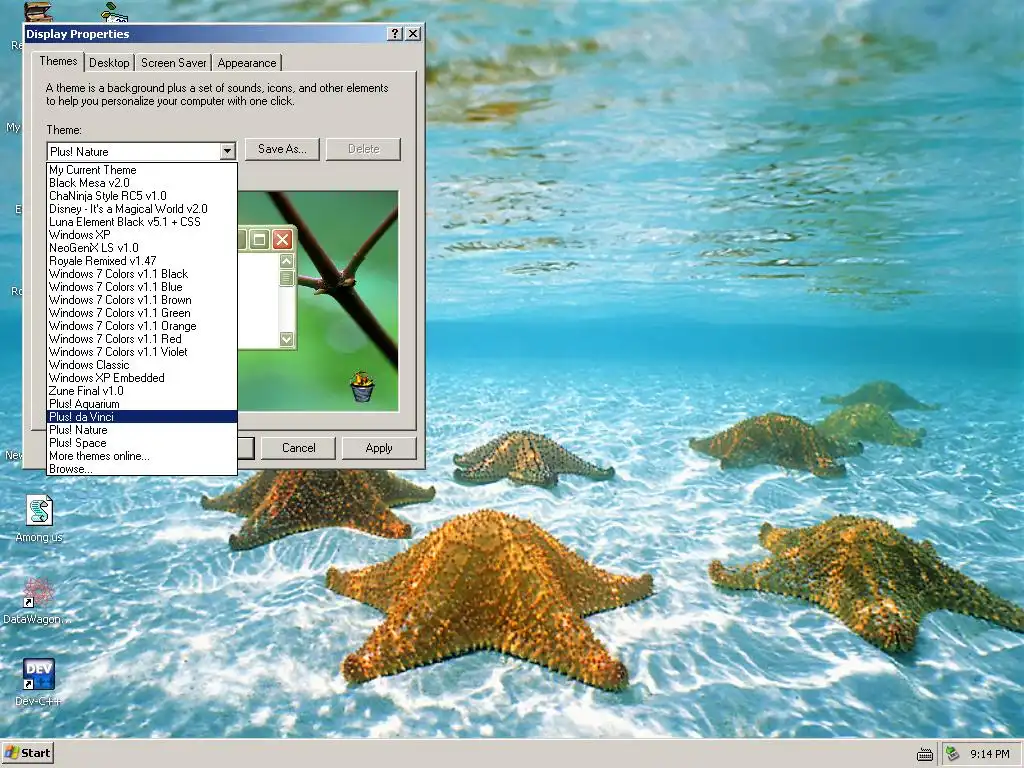This screenshot has width=1024, height=768.
Task: Click the Apply button
Action: [379, 448]
